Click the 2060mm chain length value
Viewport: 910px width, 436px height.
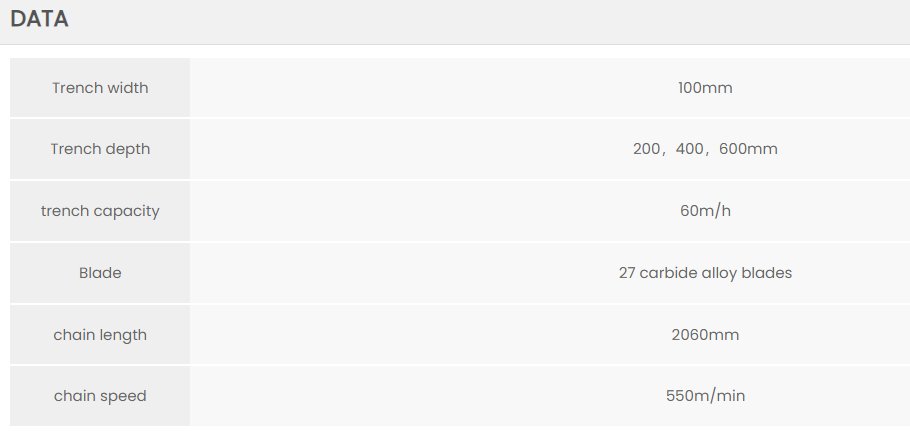(x=705, y=335)
